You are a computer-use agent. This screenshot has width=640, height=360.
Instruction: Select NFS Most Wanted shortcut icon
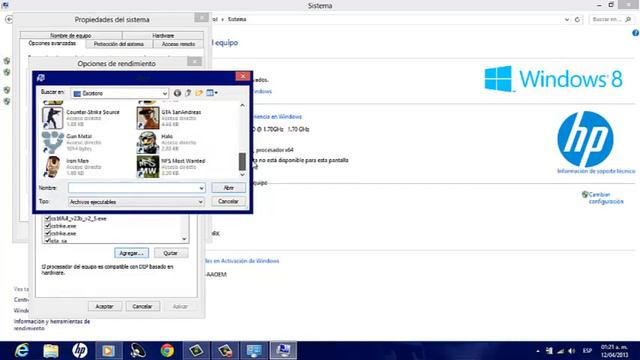pos(148,167)
